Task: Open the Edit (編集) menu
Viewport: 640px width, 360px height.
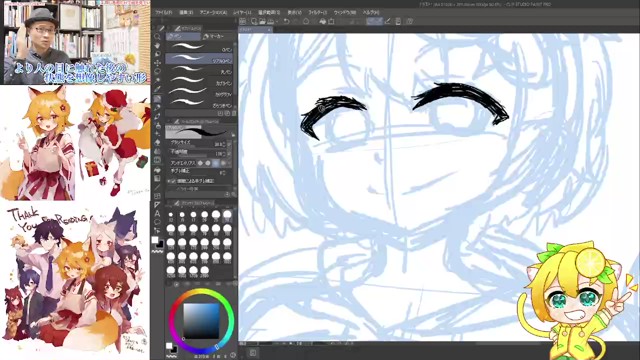Action: tap(186, 13)
